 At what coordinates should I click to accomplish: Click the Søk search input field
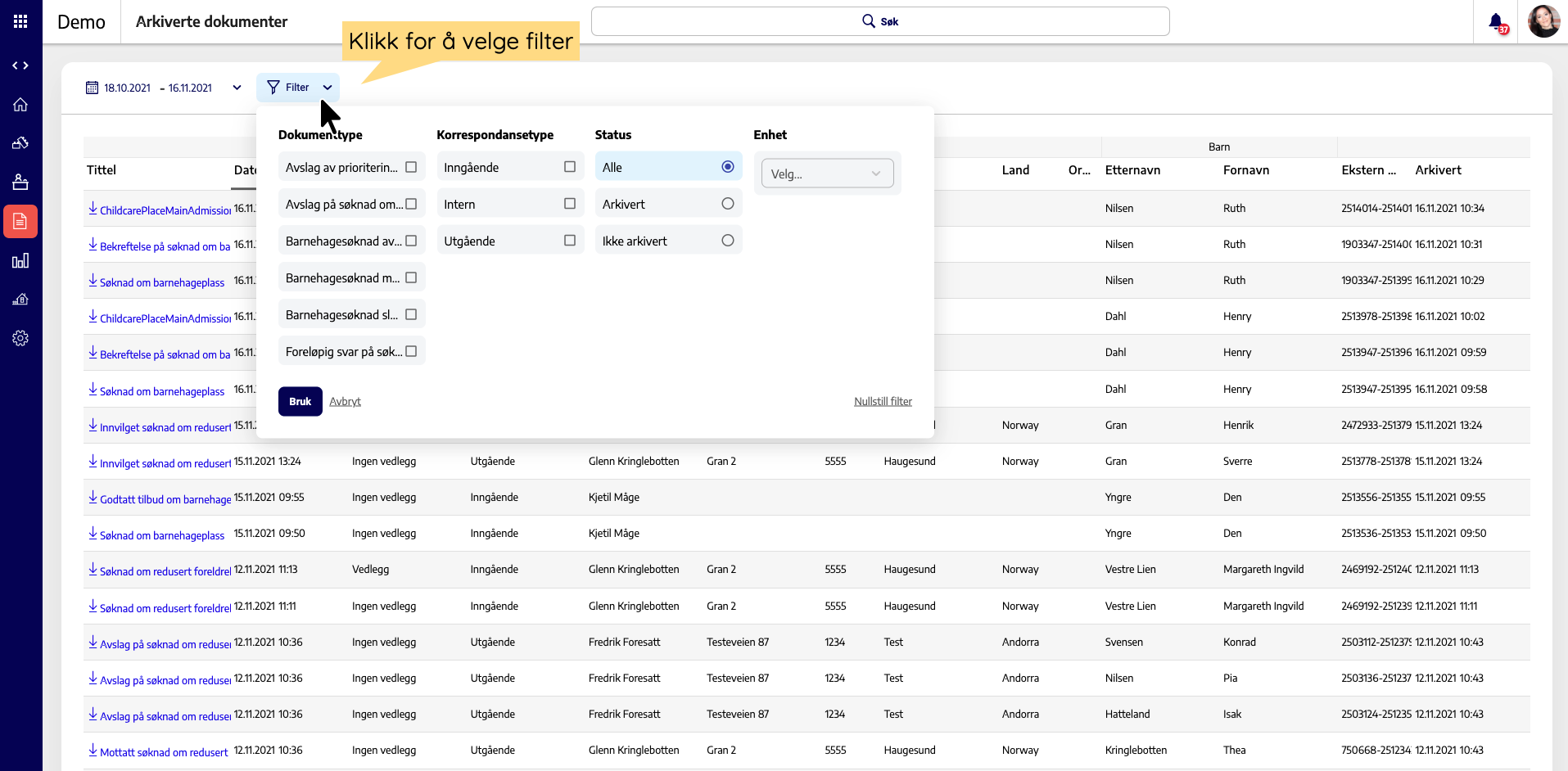[880, 21]
